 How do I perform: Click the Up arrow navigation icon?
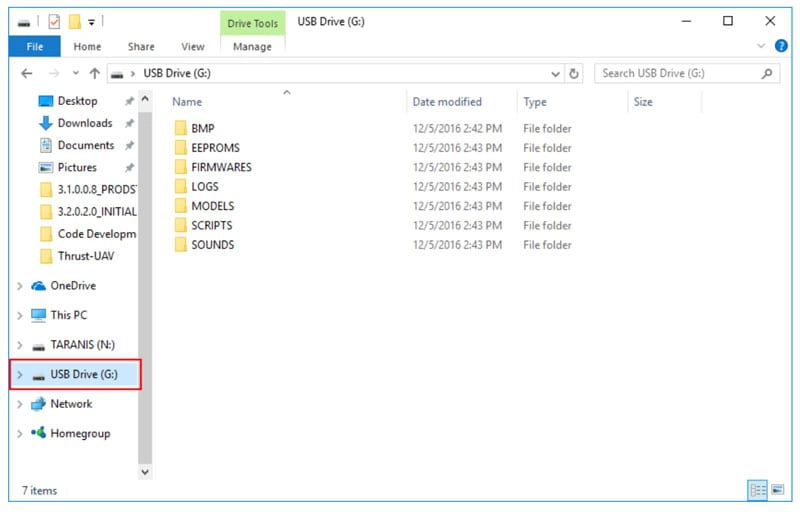tap(95, 74)
